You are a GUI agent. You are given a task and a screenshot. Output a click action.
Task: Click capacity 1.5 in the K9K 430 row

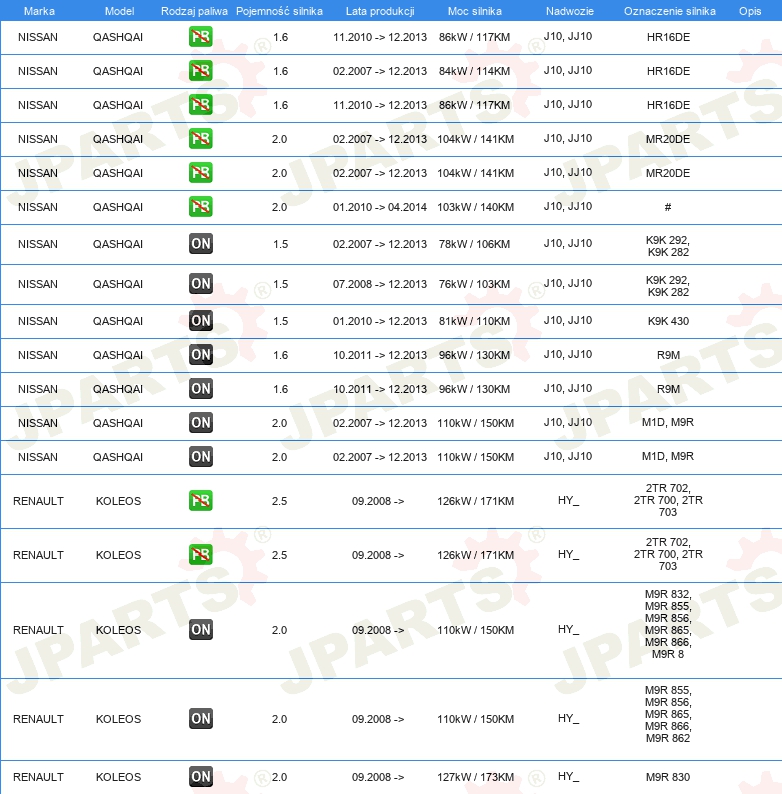point(281,321)
